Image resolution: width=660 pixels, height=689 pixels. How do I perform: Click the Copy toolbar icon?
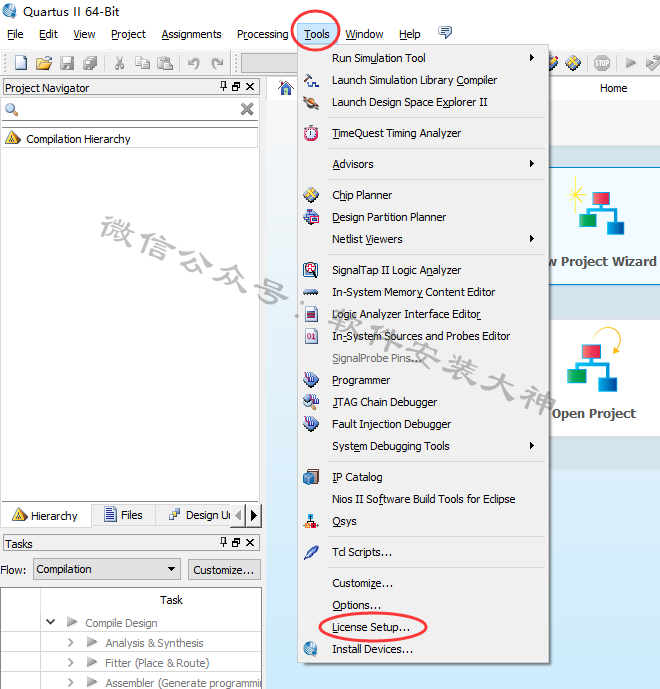(x=142, y=63)
